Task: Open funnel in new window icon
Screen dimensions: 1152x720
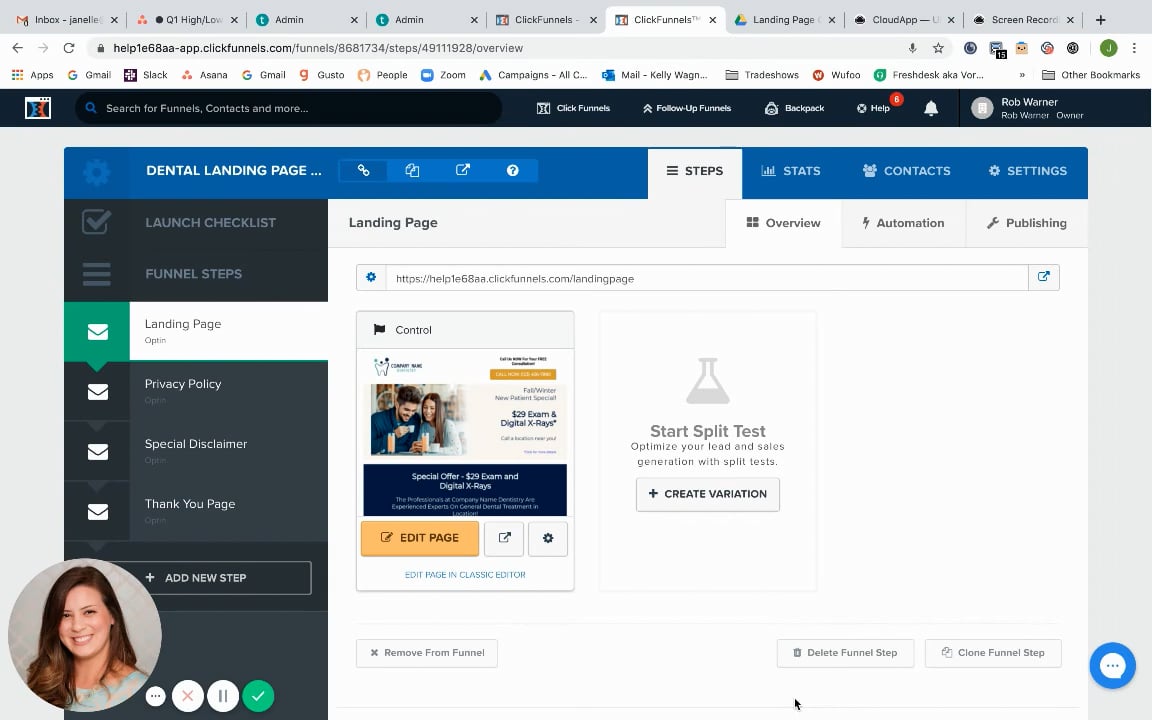Action: (x=462, y=170)
